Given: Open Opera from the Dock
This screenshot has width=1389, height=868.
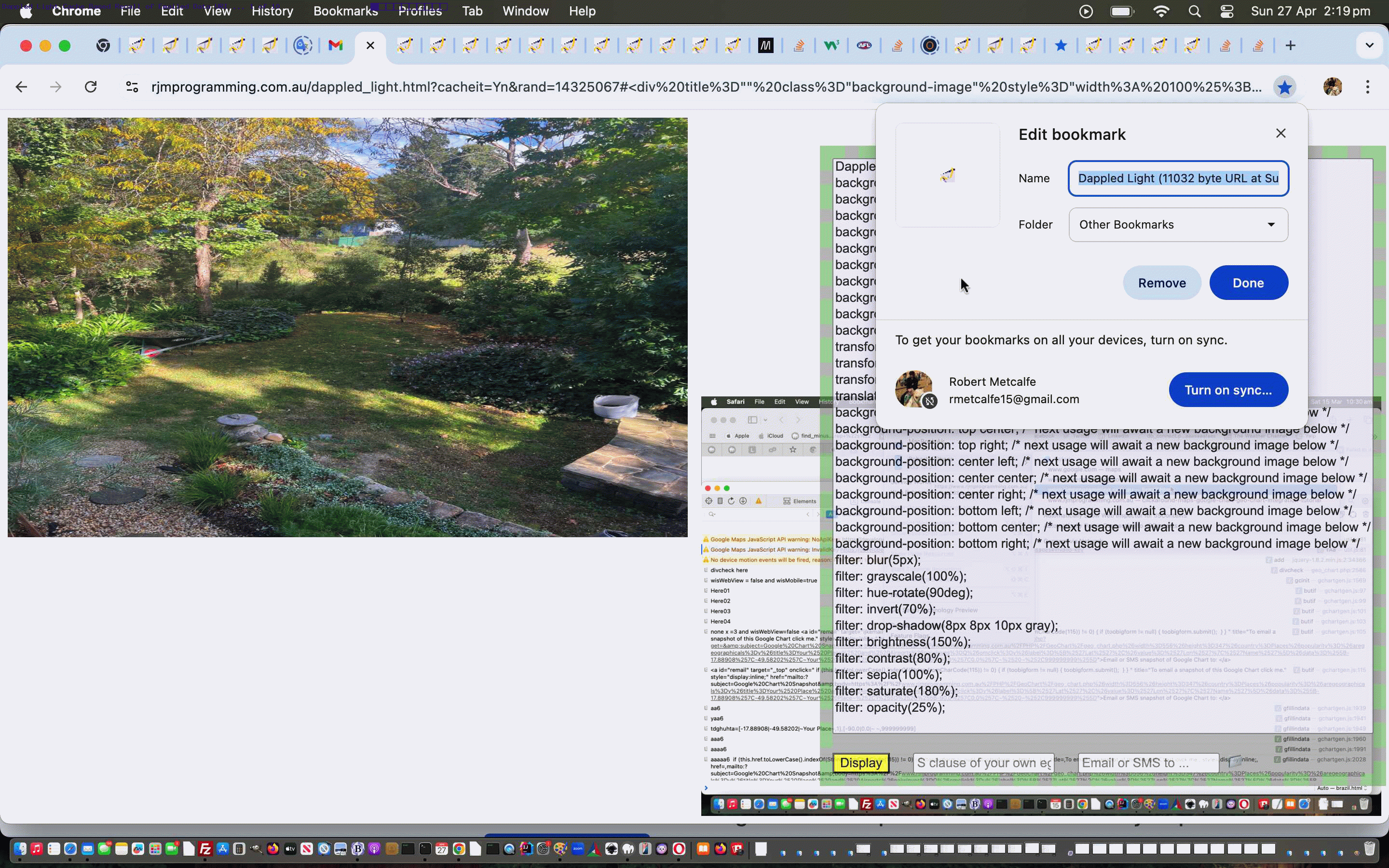Looking at the screenshot, I should (x=679, y=849).
